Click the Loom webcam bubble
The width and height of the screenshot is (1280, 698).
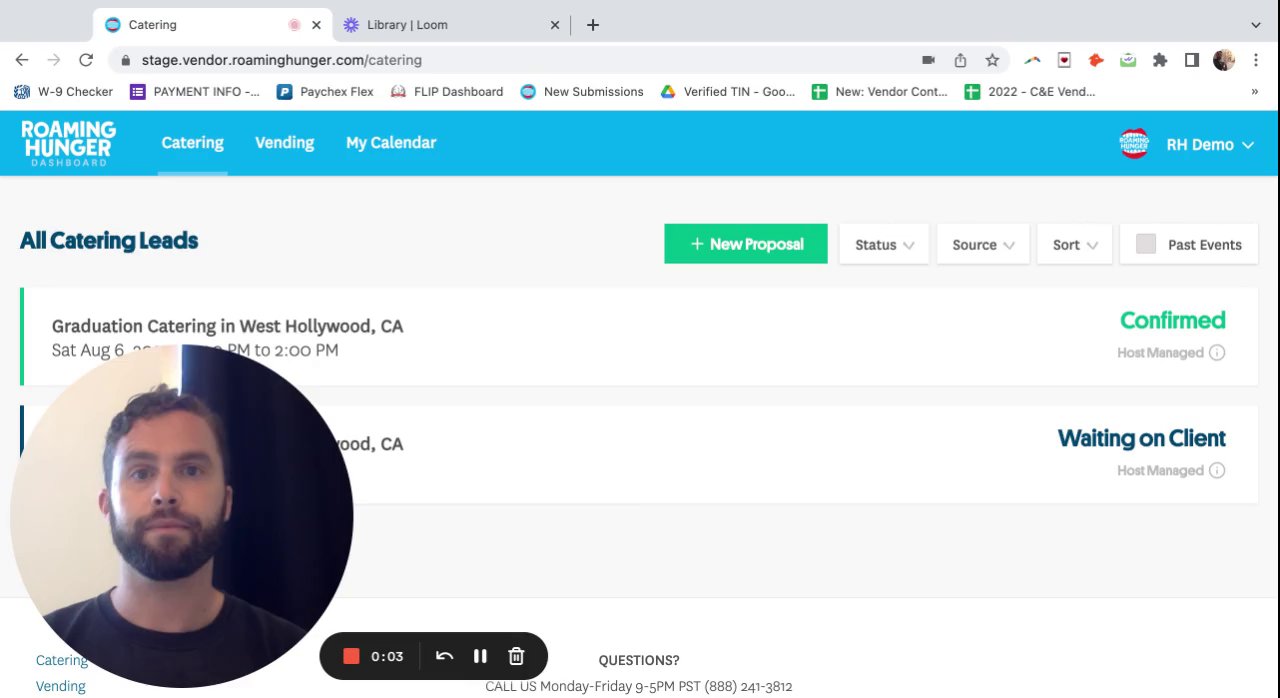pyautogui.click(x=181, y=516)
